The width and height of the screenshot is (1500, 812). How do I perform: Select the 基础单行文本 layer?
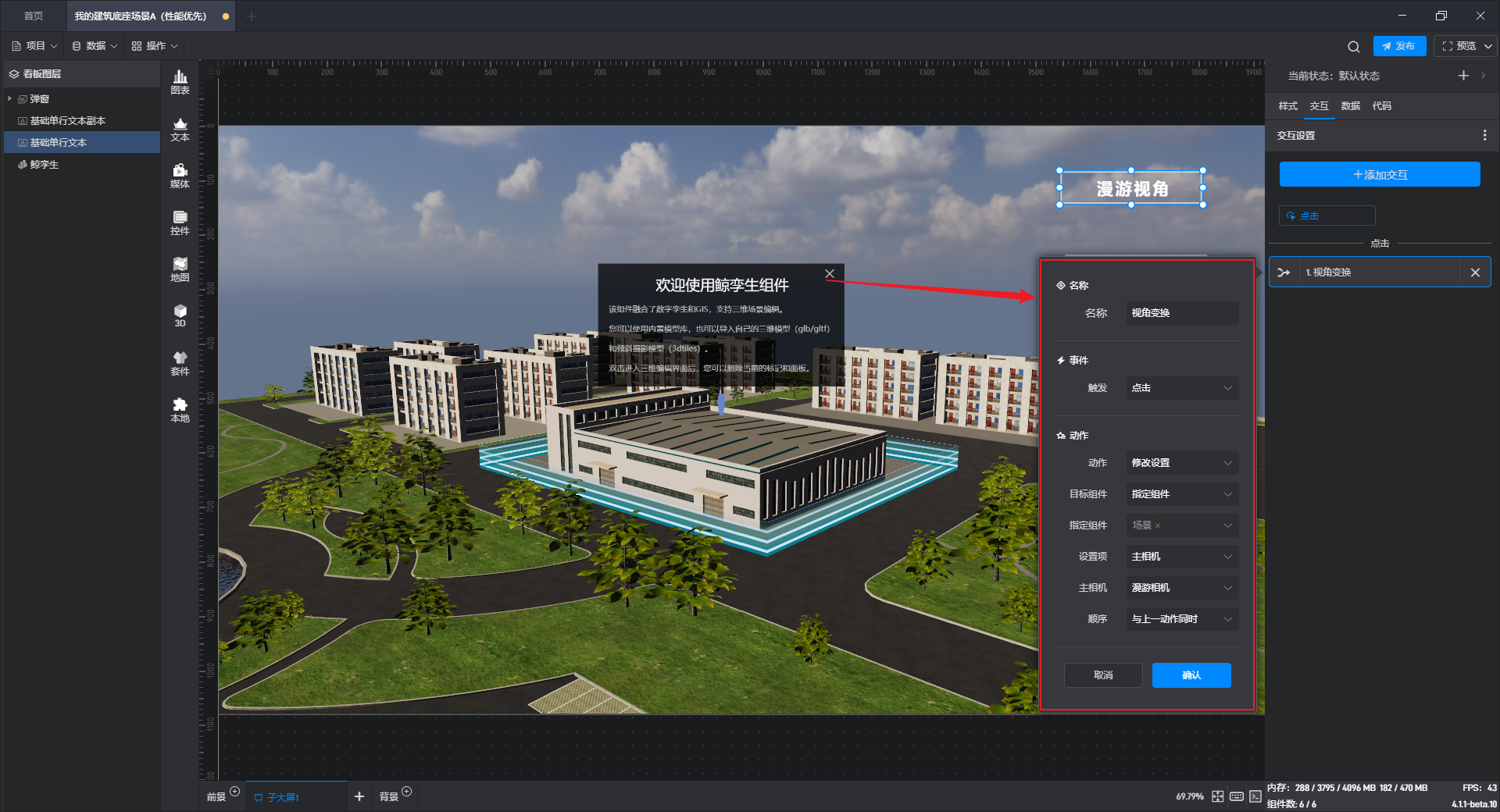tap(82, 143)
